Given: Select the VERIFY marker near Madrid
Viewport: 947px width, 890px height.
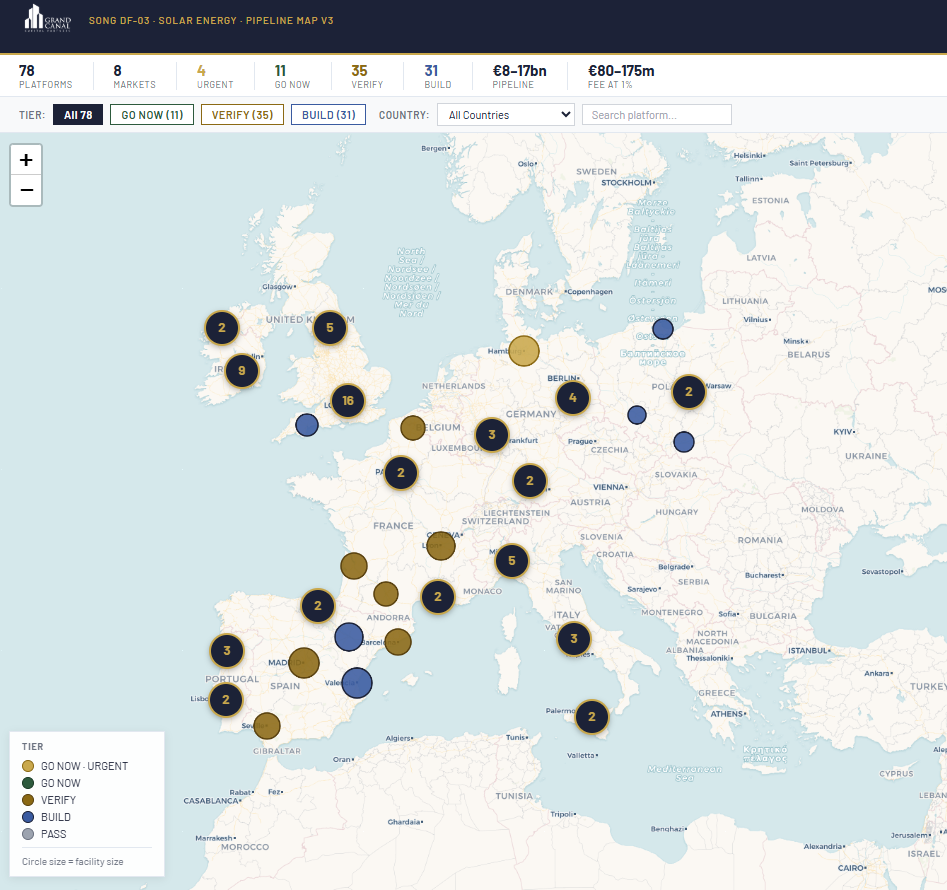Looking at the screenshot, I should (304, 663).
